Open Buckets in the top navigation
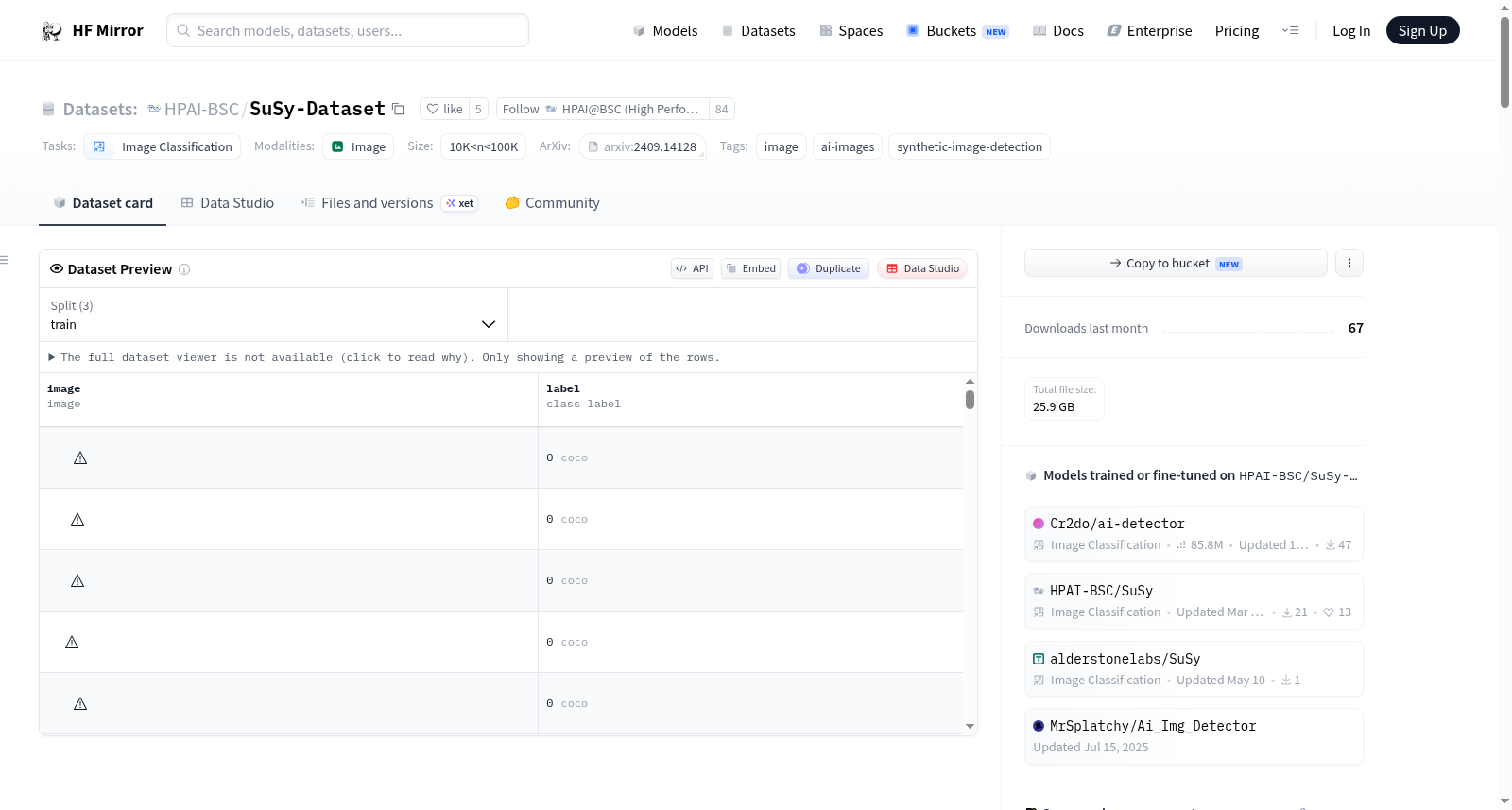The height and width of the screenshot is (810, 1512). coord(957,31)
